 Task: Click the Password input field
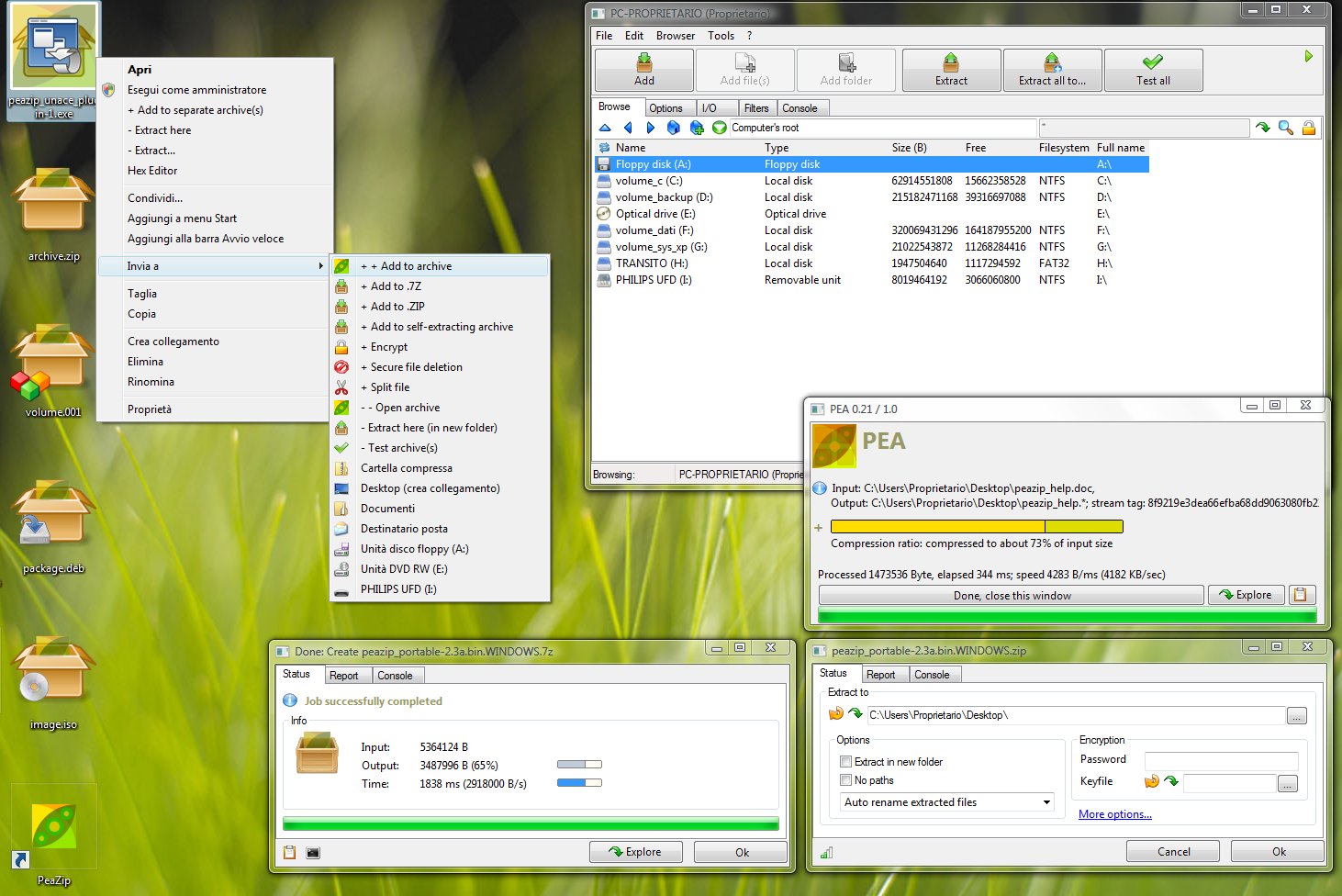(1221, 760)
